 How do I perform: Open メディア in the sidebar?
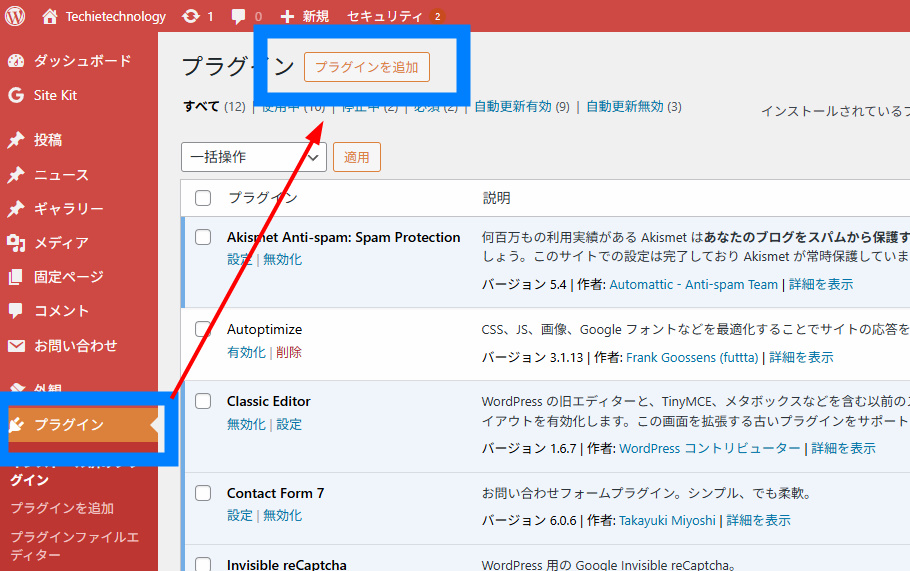[61, 243]
